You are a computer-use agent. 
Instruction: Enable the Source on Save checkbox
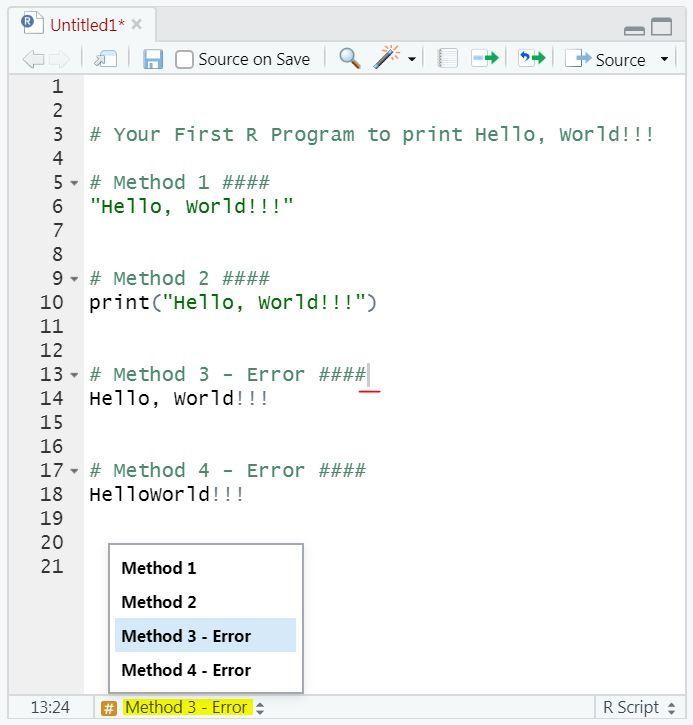pos(184,60)
